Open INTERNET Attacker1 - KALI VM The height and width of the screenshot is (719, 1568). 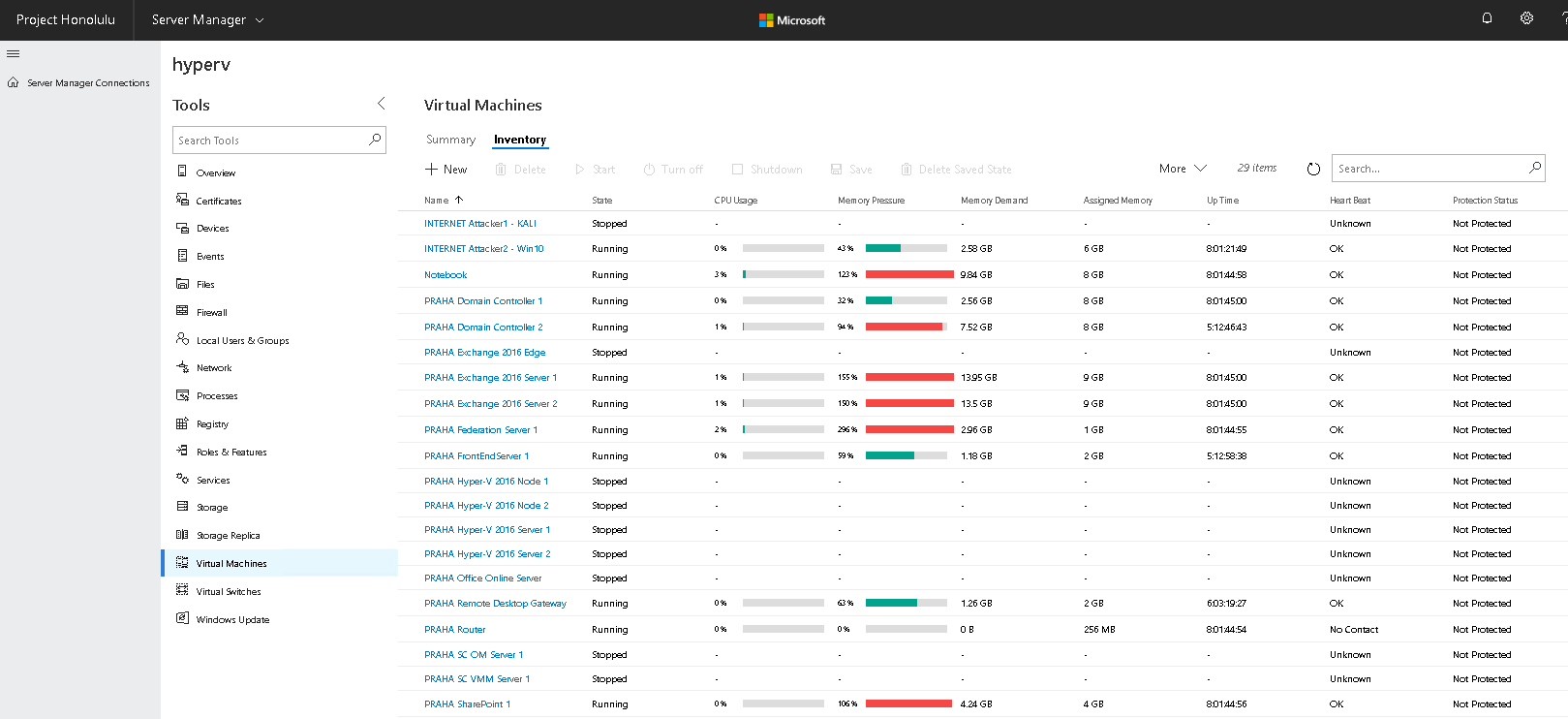click(x=480, y=223)
